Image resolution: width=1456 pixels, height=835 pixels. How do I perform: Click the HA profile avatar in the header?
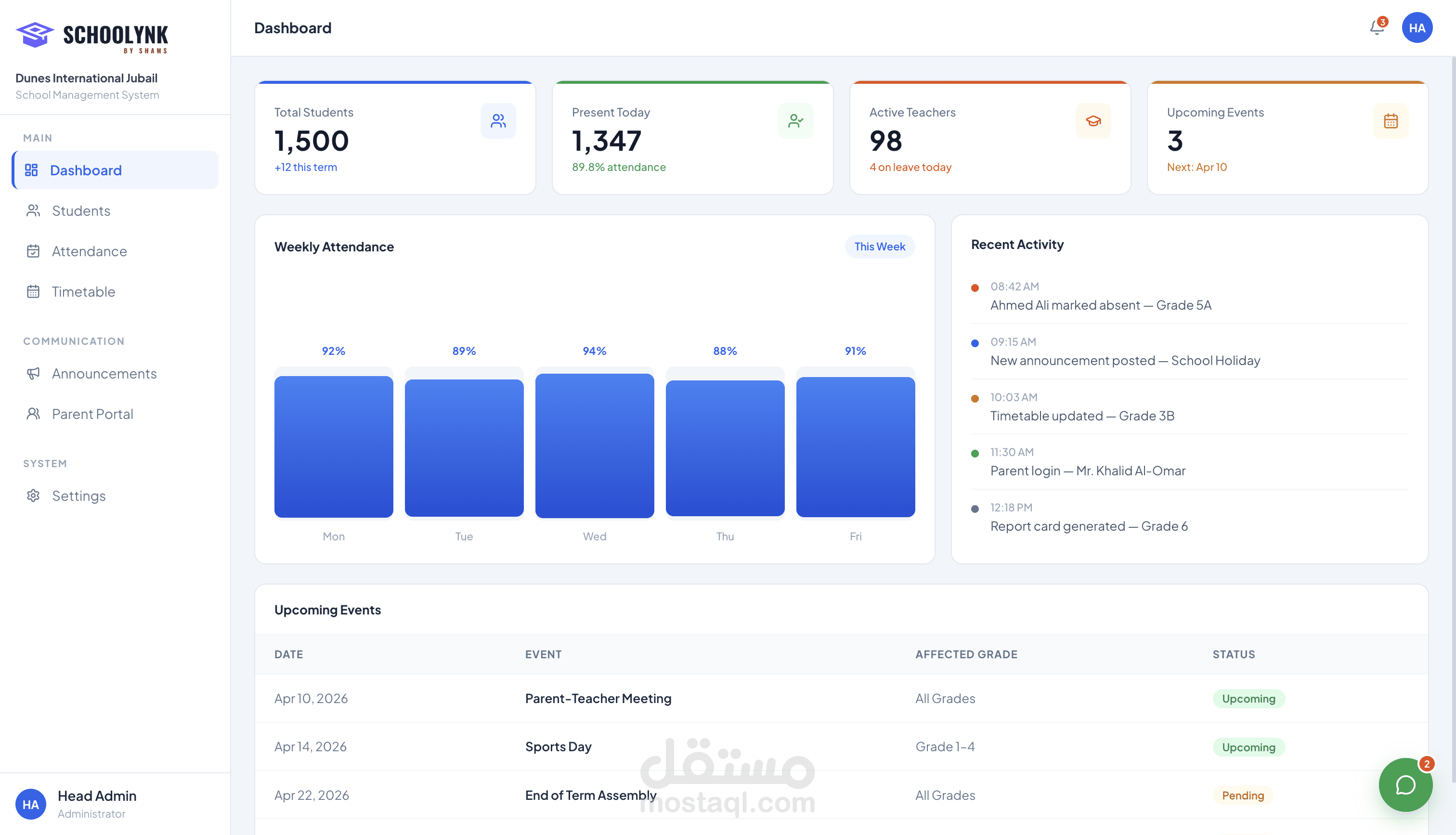(x=1417, y=27)
